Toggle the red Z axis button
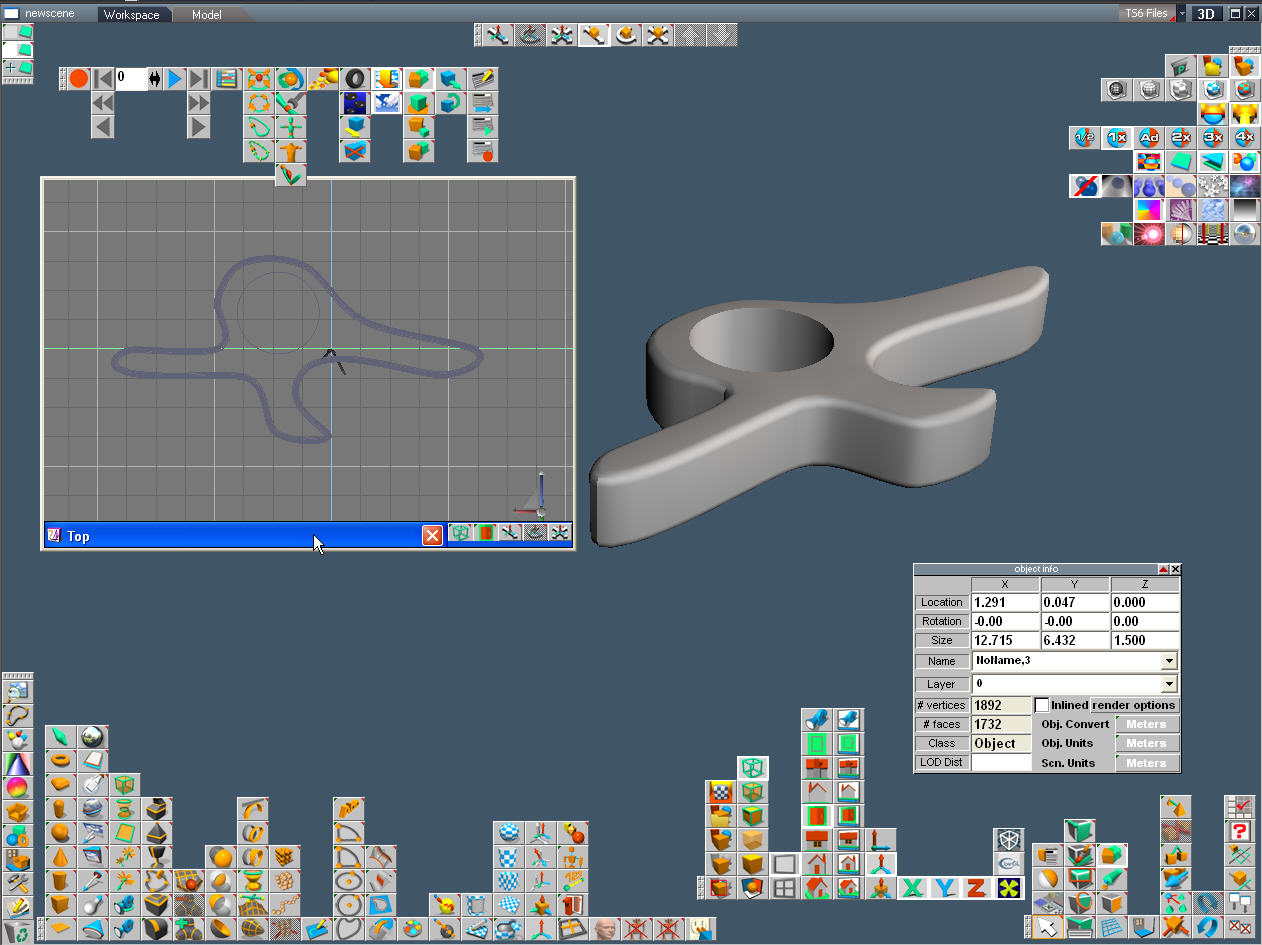This screenshot has height=945, width=1262. point(976,888)
